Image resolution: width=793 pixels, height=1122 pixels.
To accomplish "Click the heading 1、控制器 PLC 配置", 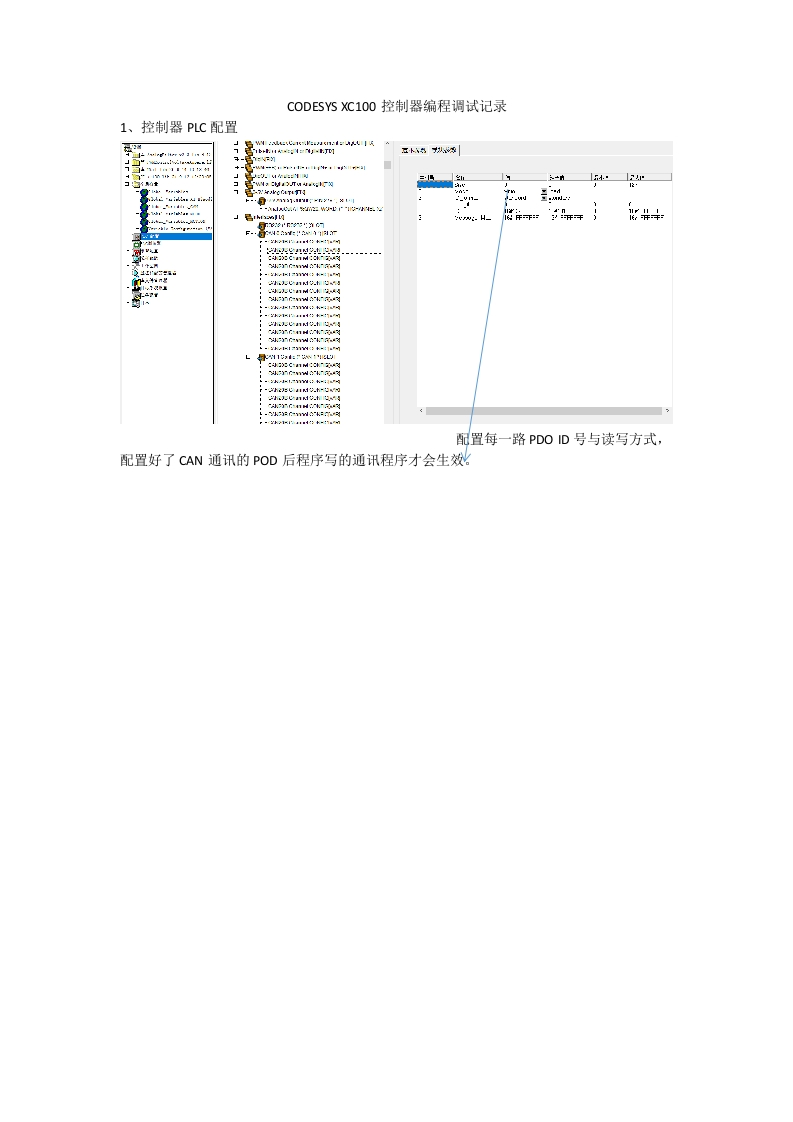I will click(x=179, y=127).
